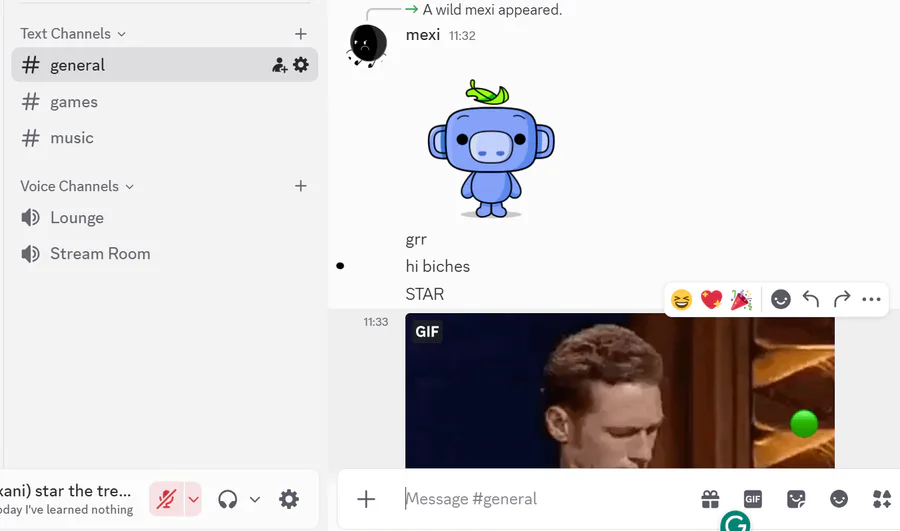Open settings gear for general channel
The width and height of the screenshot is (900, 531).
301,65
